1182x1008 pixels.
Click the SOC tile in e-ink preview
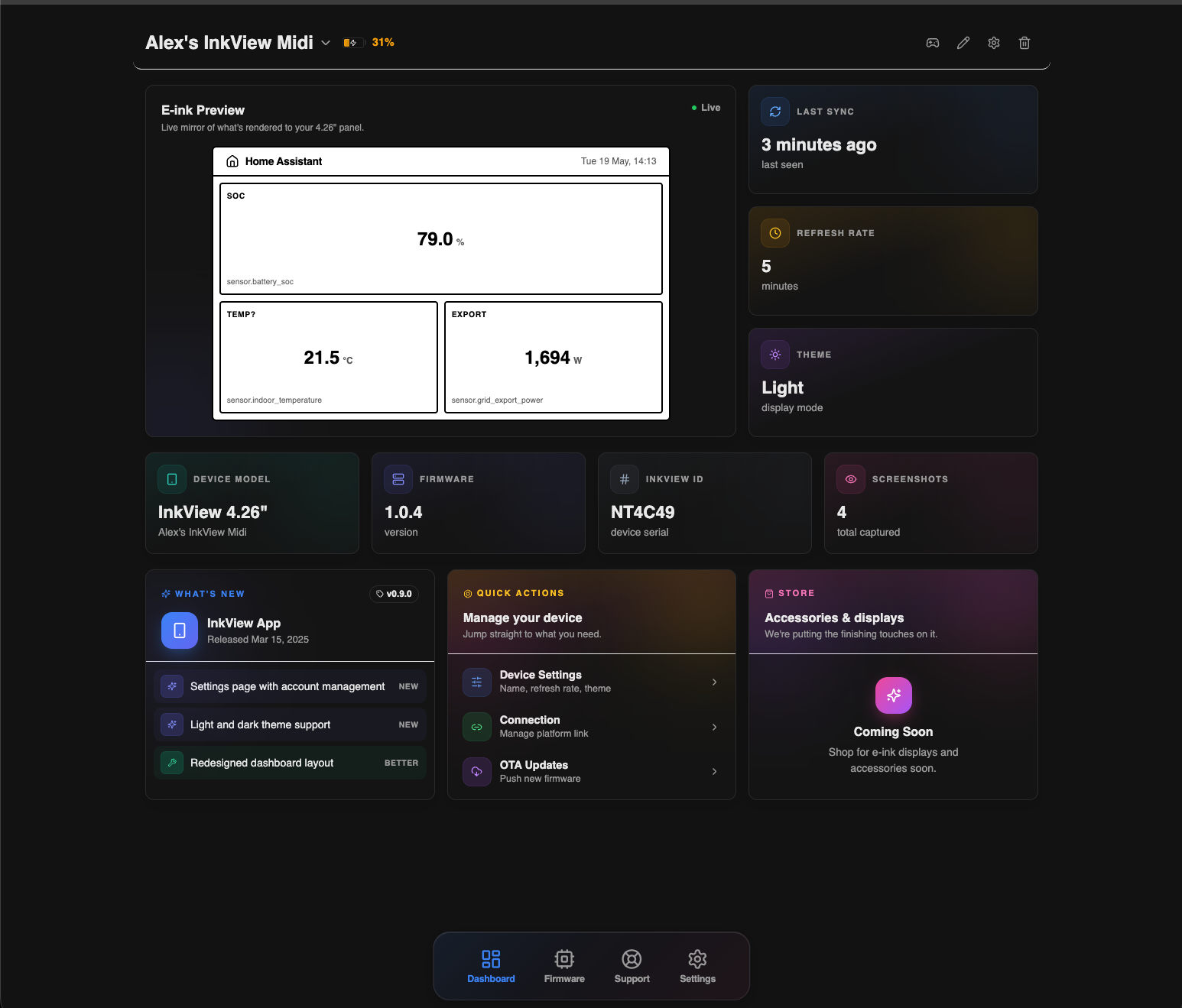(441, 238)
